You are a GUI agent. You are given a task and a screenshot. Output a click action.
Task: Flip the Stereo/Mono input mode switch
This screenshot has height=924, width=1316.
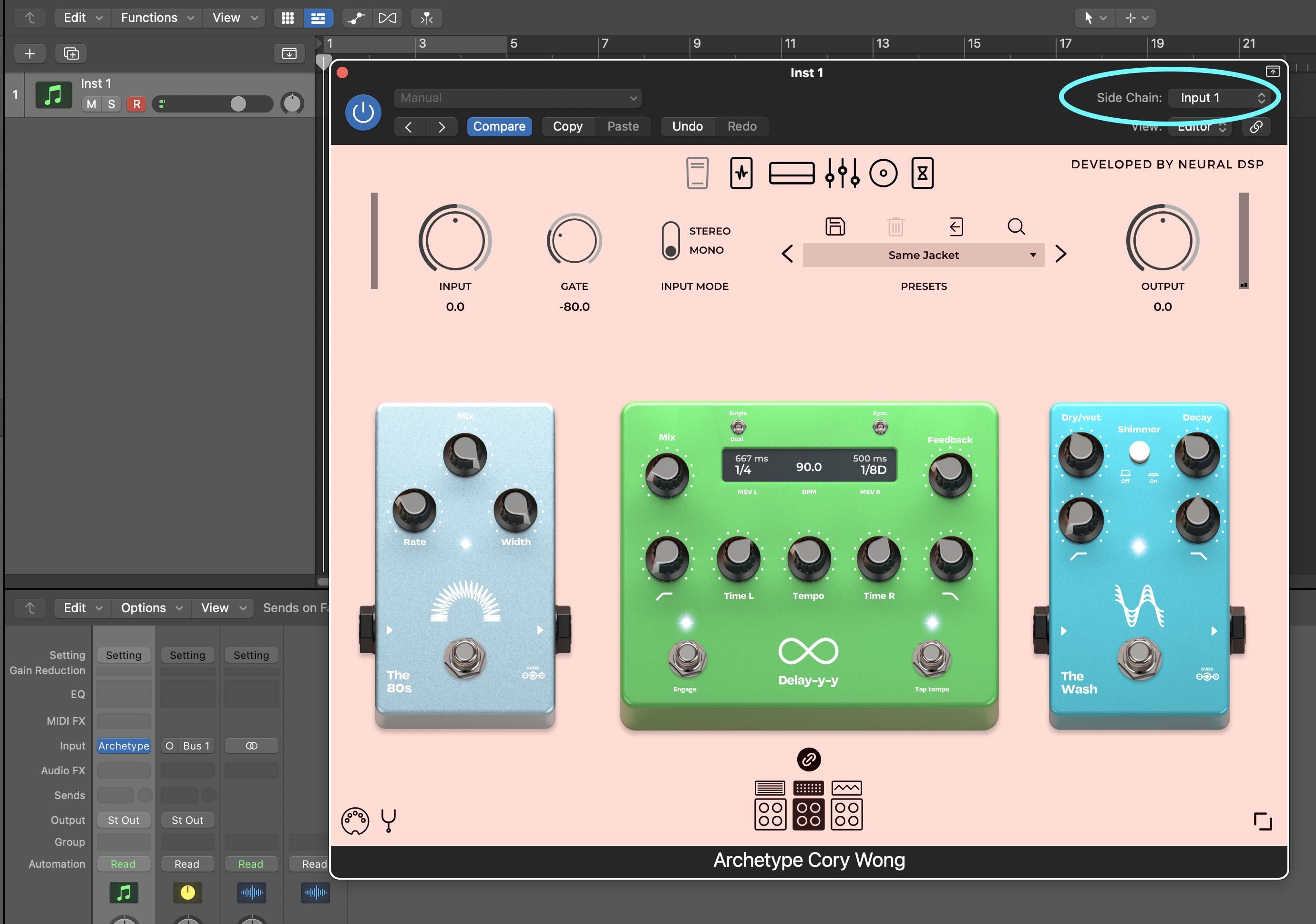click(x=670, y=241)
